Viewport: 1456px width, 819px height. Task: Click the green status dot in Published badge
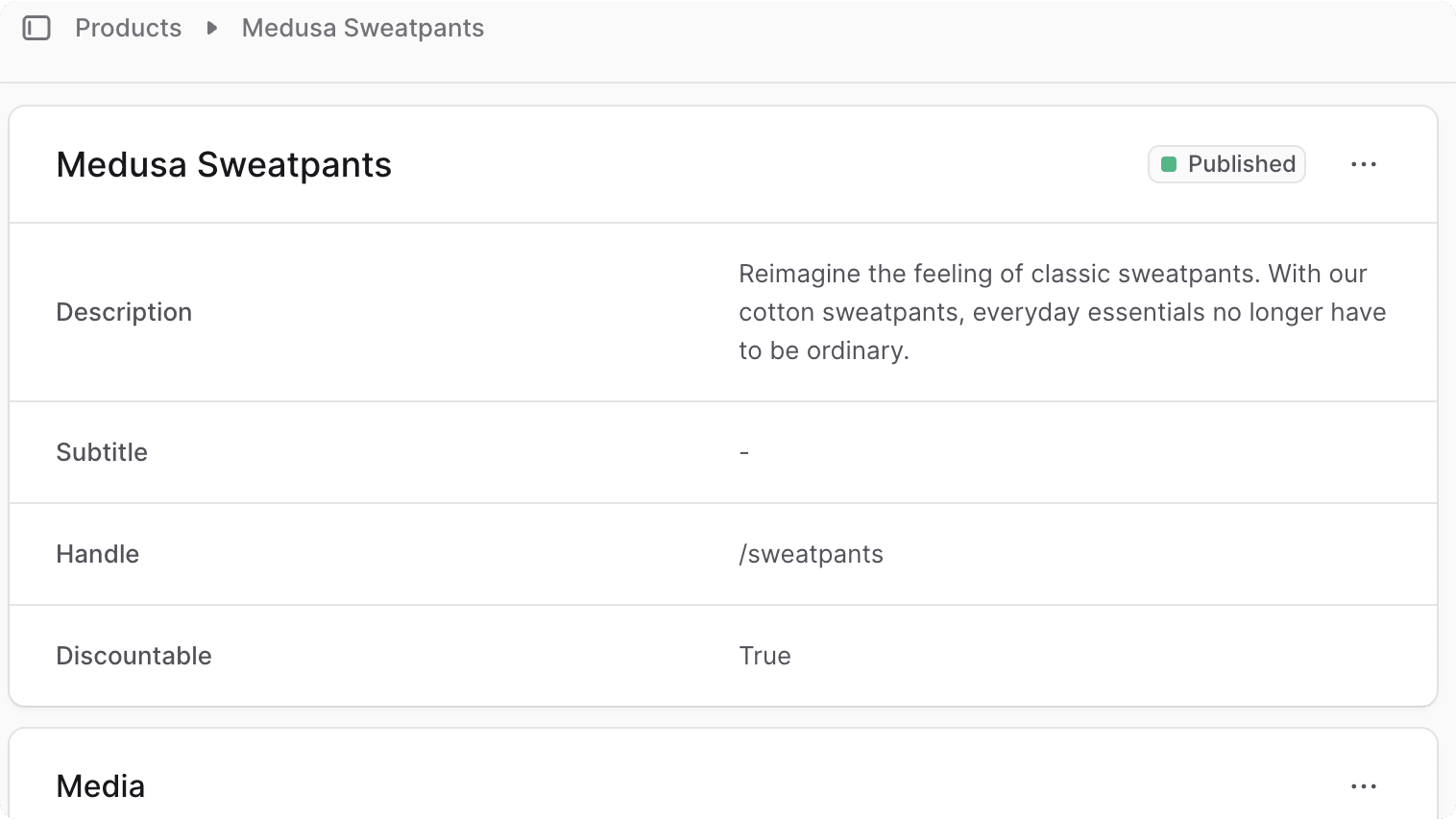tap(1170, 164)
